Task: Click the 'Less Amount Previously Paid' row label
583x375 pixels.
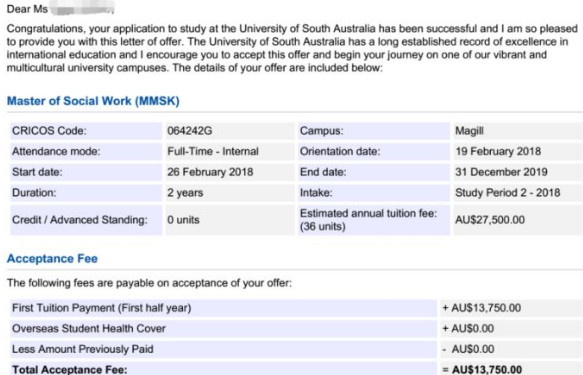Action: [83, 349]
